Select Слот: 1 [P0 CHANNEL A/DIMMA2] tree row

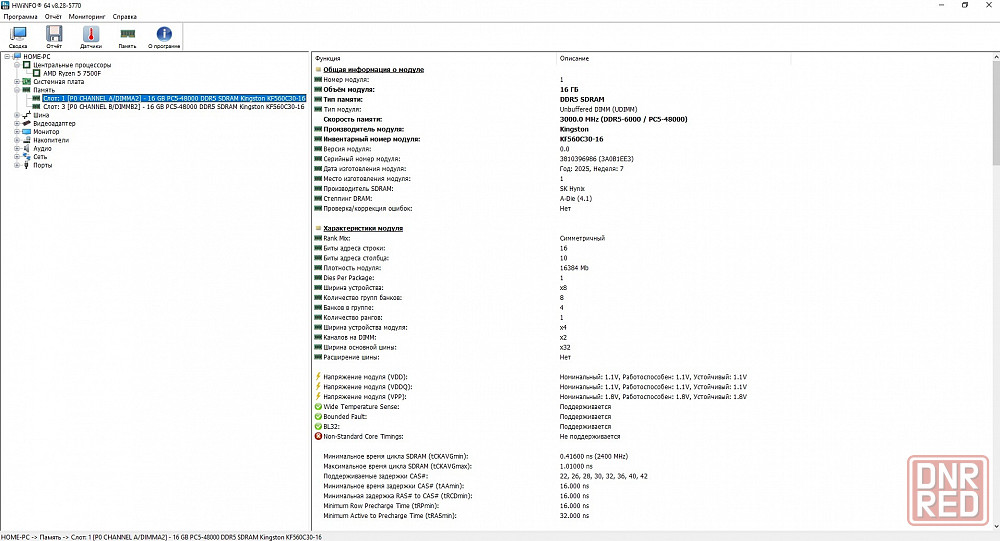pyautogui.click(x=174, y=98)
